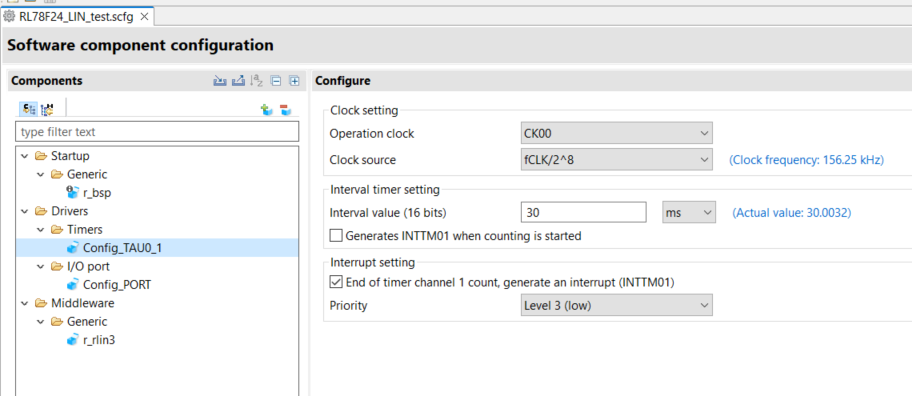Screen dimensions: 912x396
Task: Click the gear icon on scfg tab
Action: (9, 16)
